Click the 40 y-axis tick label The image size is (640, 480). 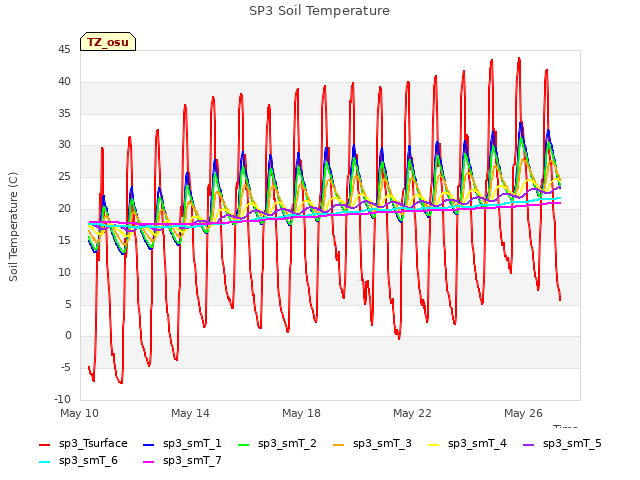[64, 82]
